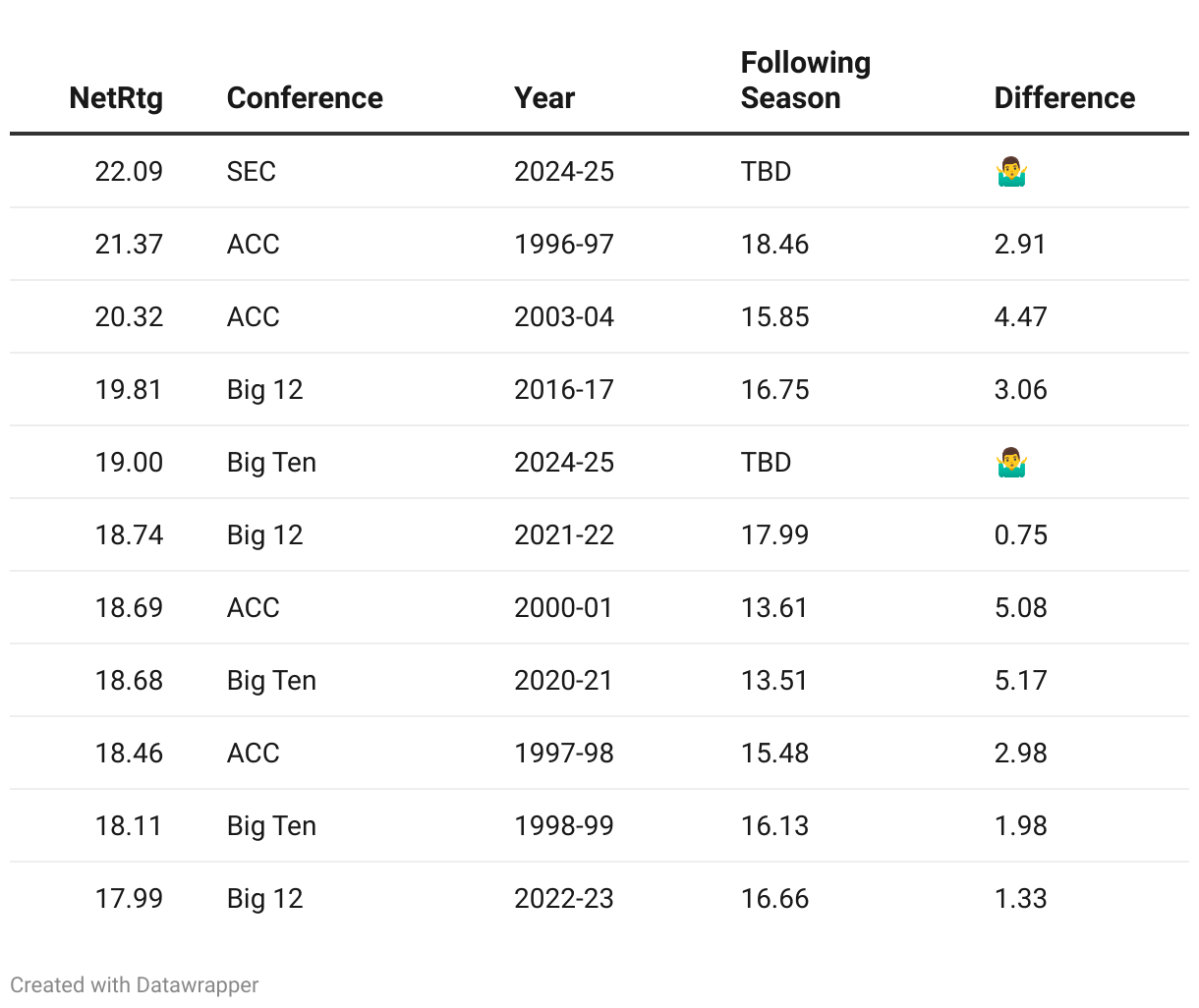Image resolution: width=1199 pixels, height=1008 pixels.
Task: Click the Conference column header
Action: pos(305,98)
